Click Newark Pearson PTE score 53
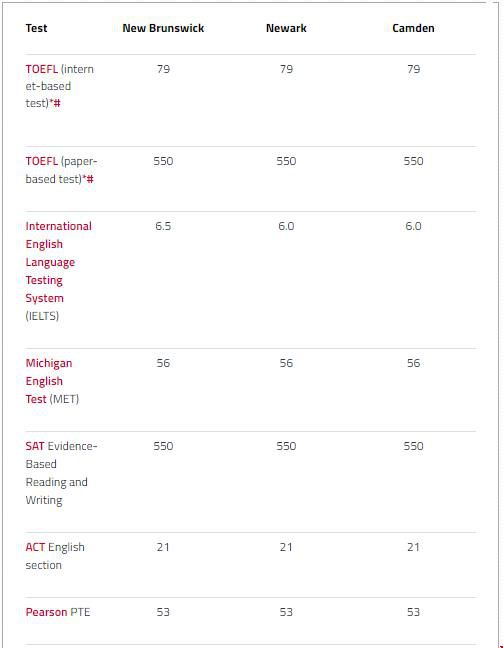This screenshot has width=503, height=648. 286,612
